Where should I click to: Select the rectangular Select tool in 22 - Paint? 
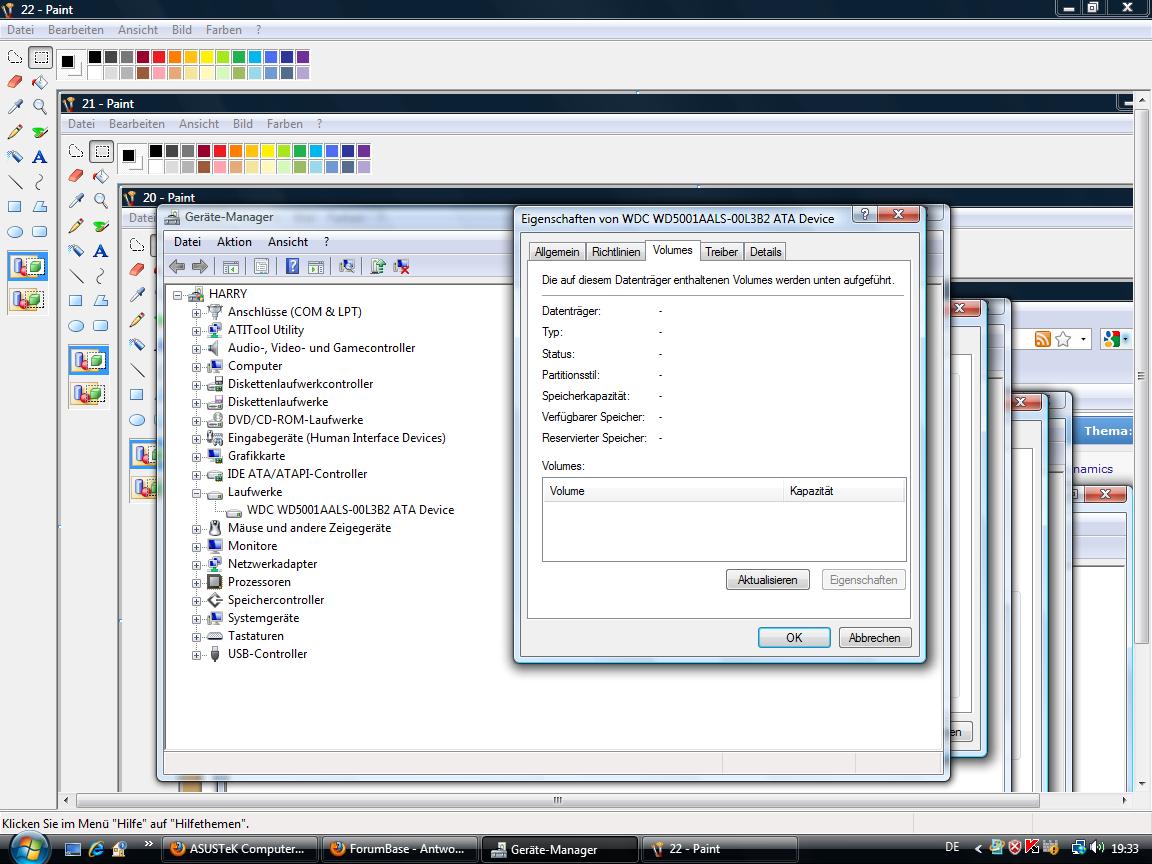click(x=40, y=57)
